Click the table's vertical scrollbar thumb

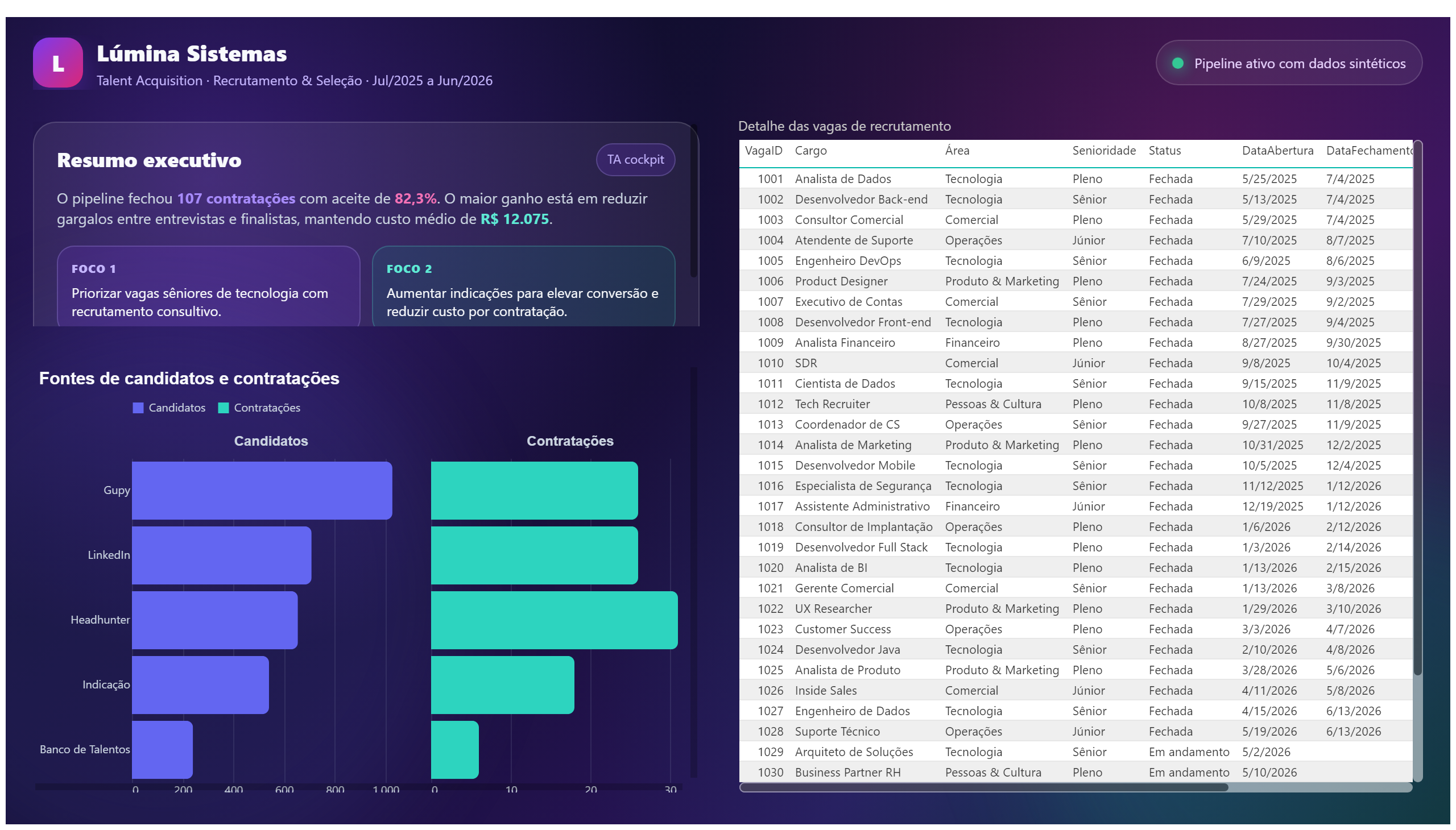pos(1417,408)
